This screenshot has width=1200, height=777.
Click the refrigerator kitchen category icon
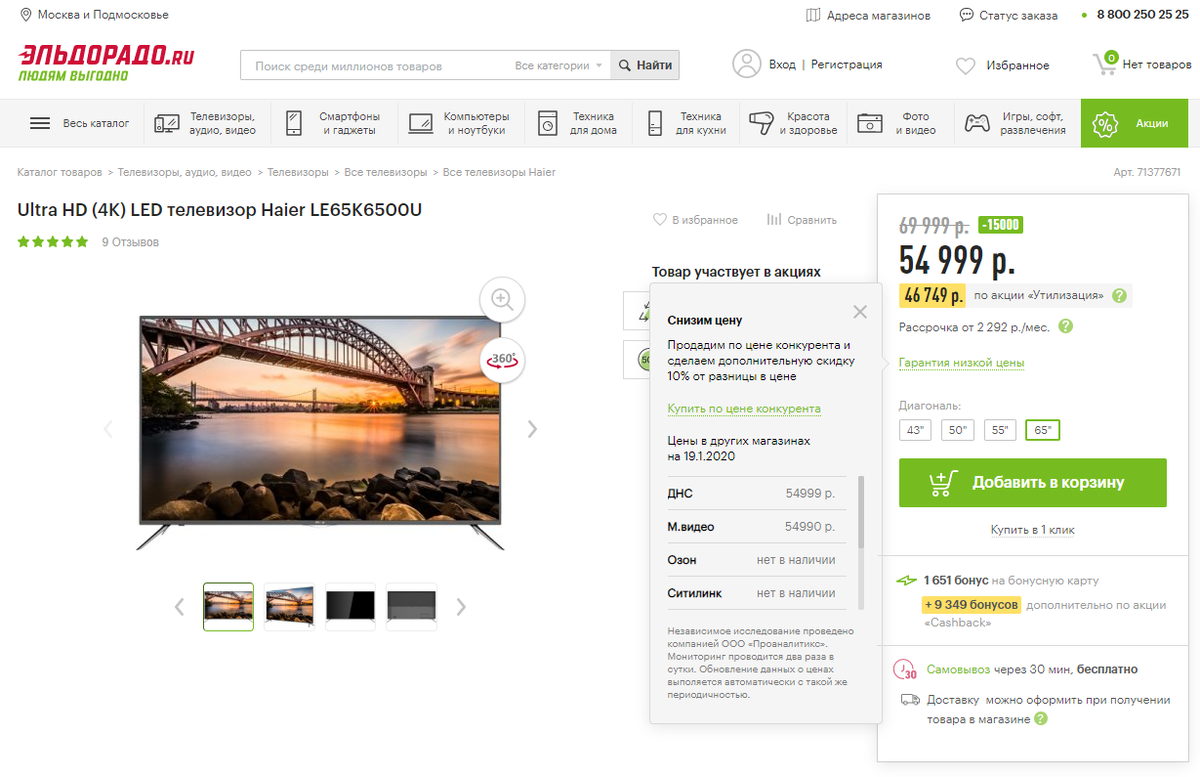pos(655,123)
